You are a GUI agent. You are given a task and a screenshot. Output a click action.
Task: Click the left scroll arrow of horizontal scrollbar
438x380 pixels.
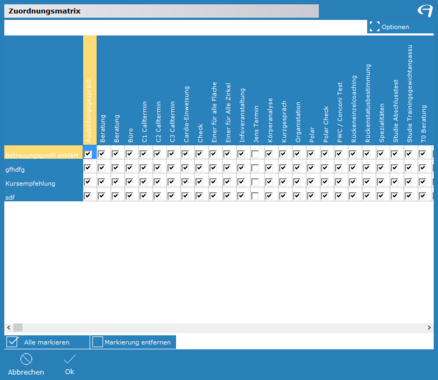9,328
